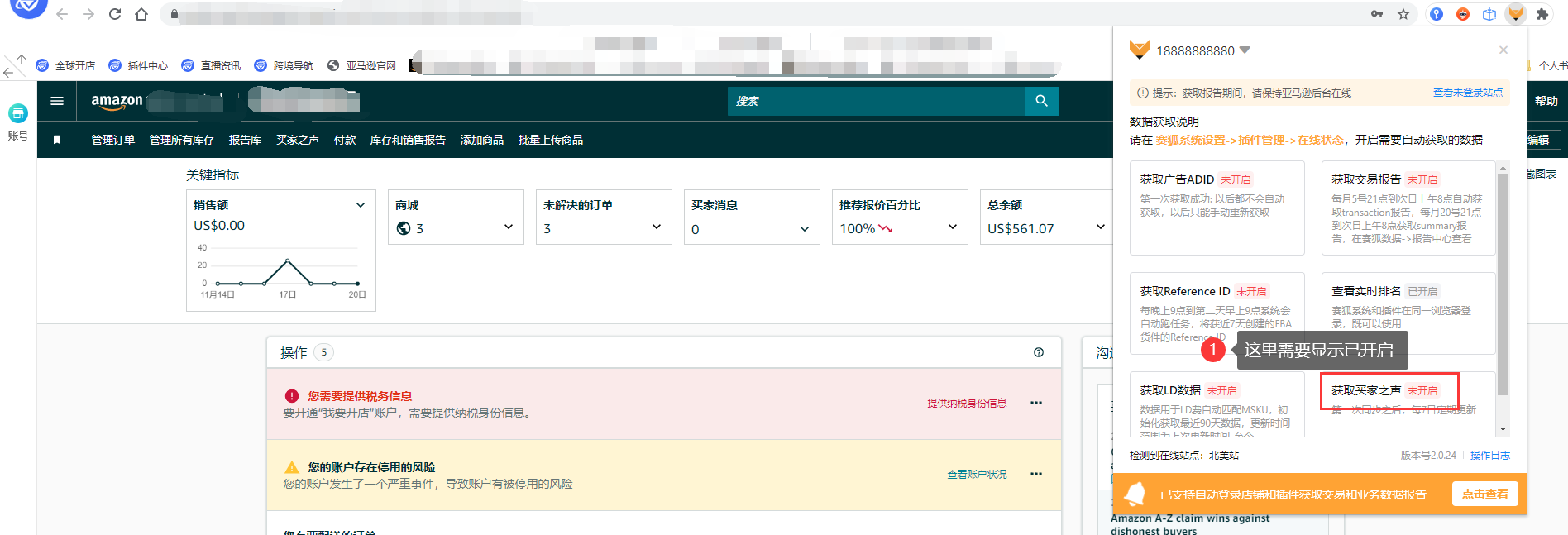Image resolution: width=1568 pixels, height=535 pixels.
Task: Open the saved passwords key icon
Action: pos(1377,14)
